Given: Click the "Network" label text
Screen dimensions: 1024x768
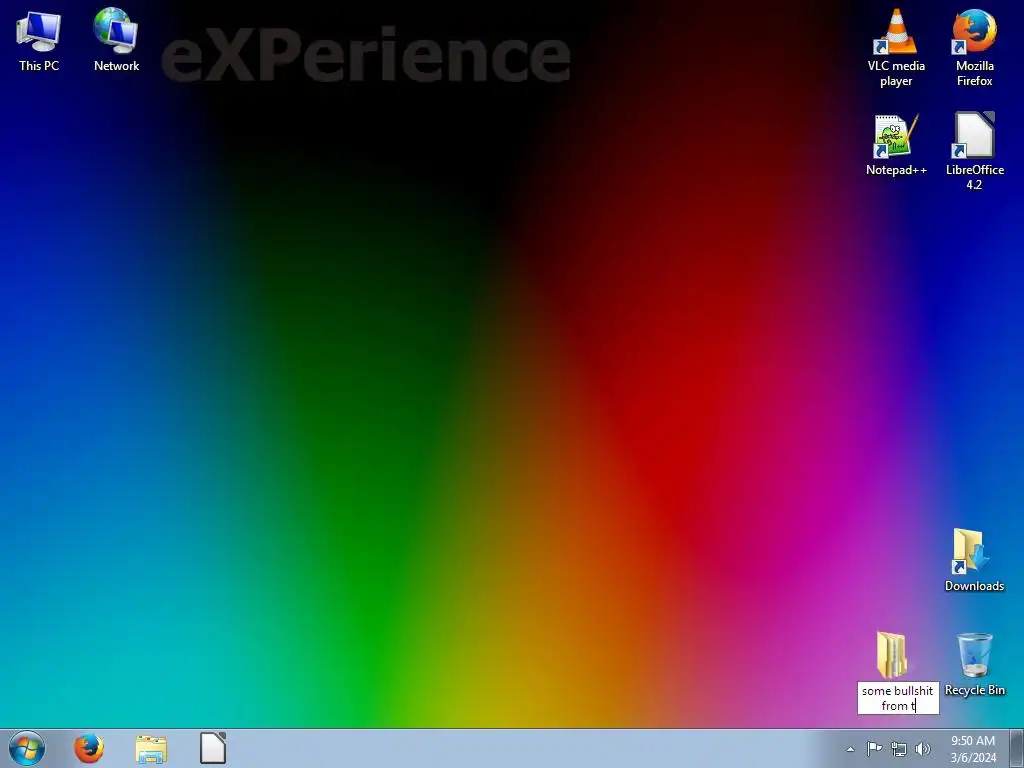Looking at the screenshot, I should 116,65.
